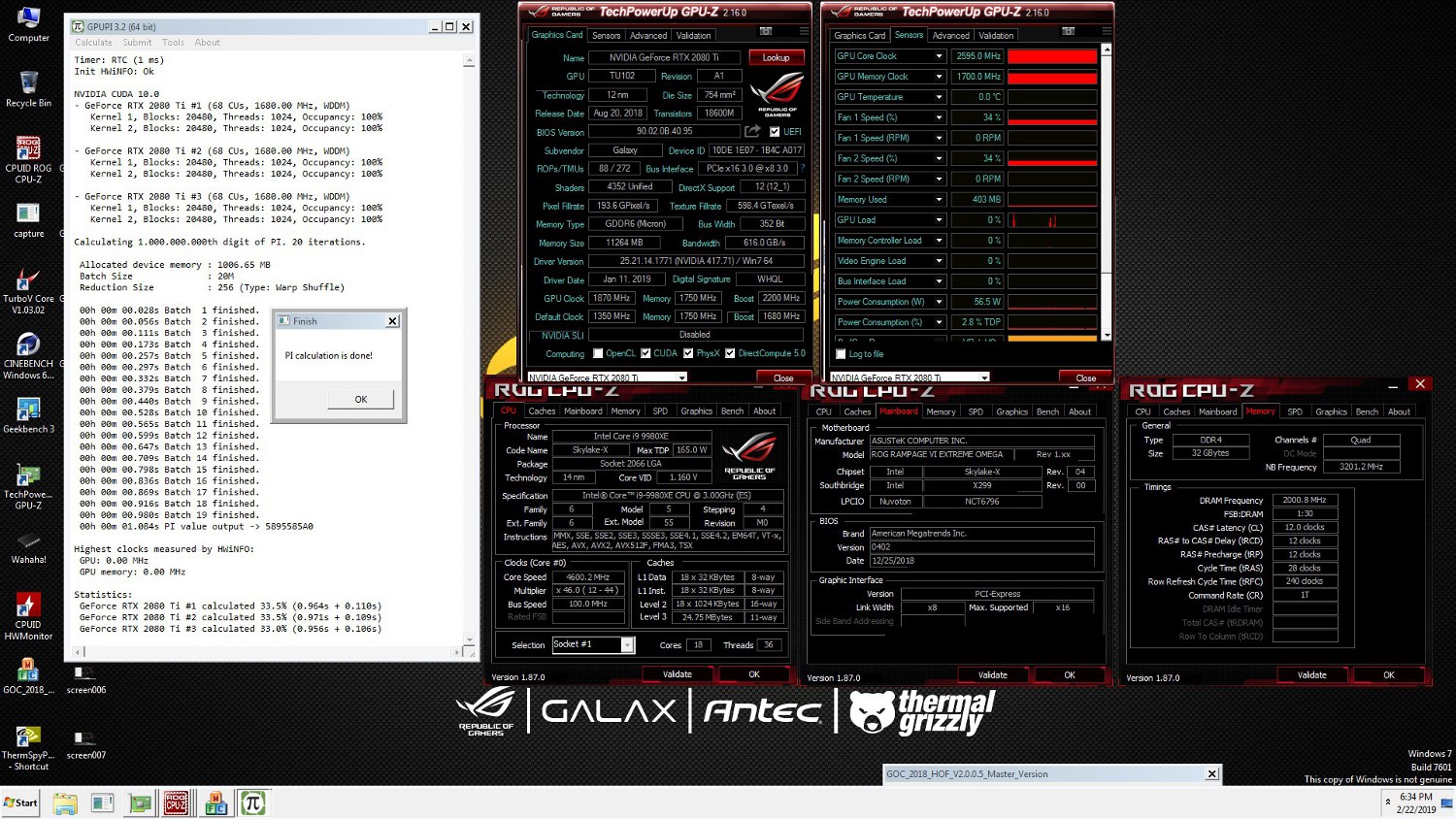This screenshot has width=1456, height=819.
Task: Open the Calculate menu in GPUPI
Action: point(93,43)
